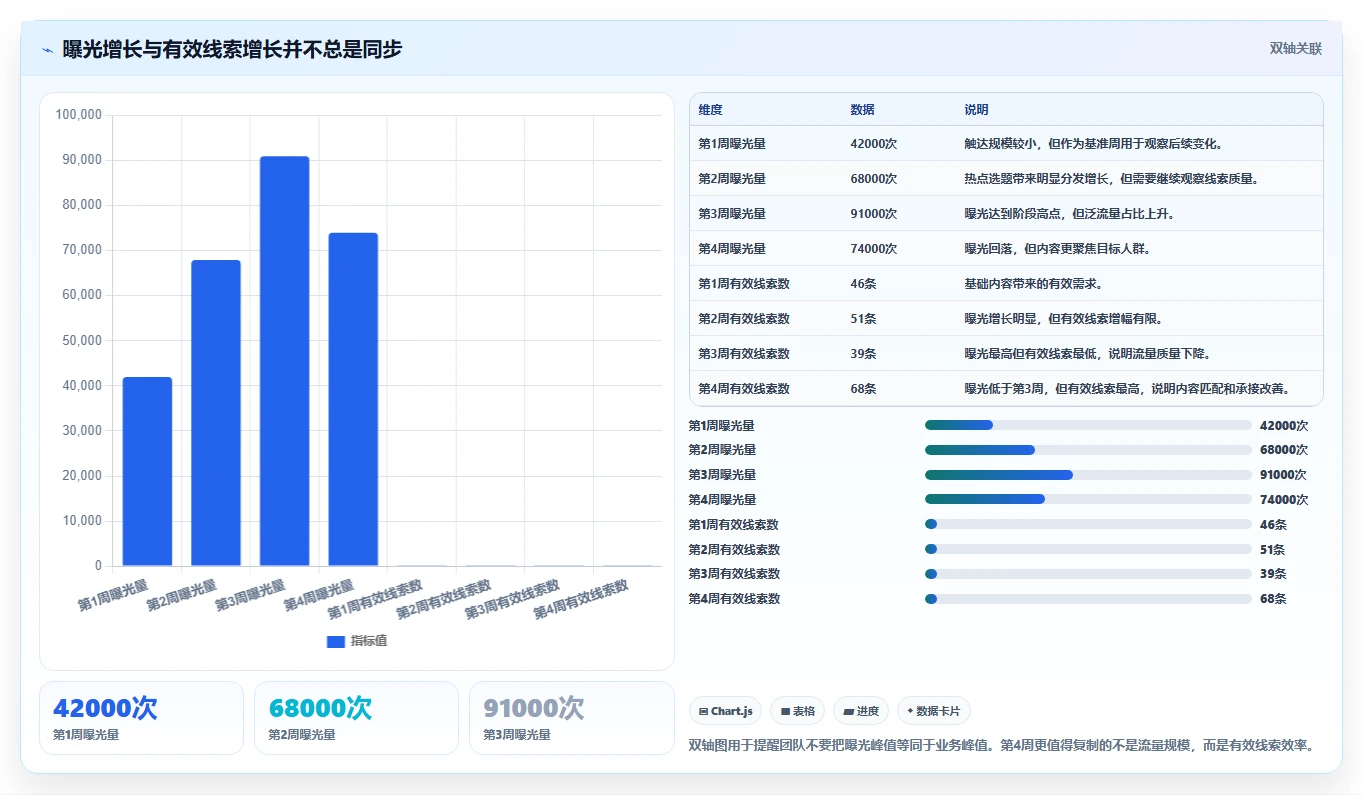Click the 第1周有效线索数 progress bar
Screen dimensions: 1363x795
(x=1088, y=524)
